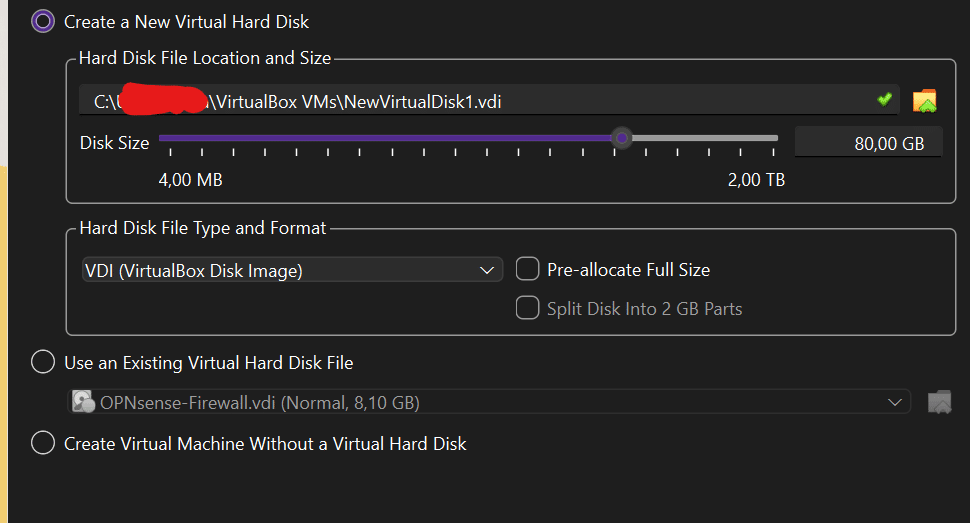
Task: Click the greyed folder icon for existing disk
Action: point(939,402)
